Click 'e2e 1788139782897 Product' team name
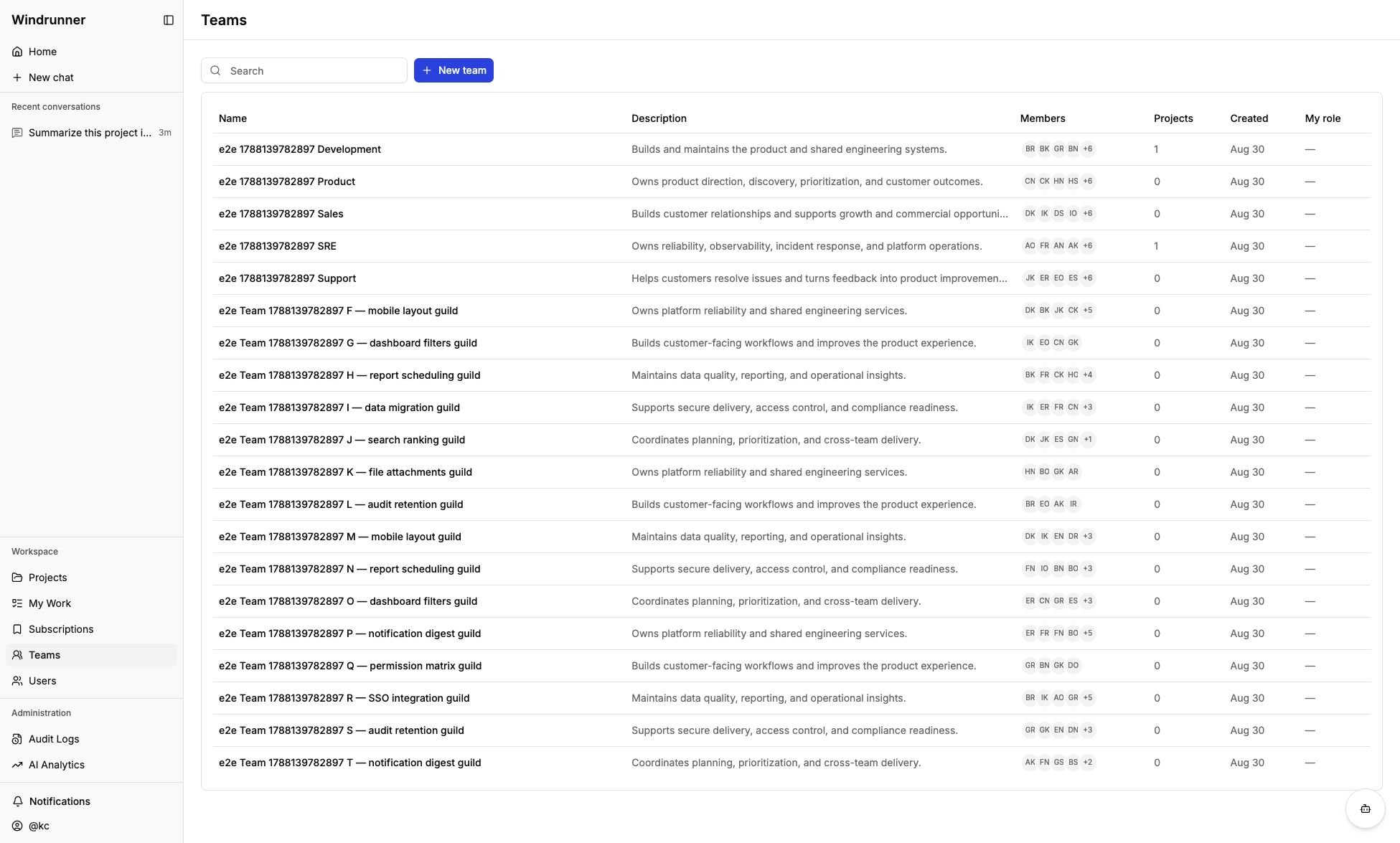 point(287,182)
